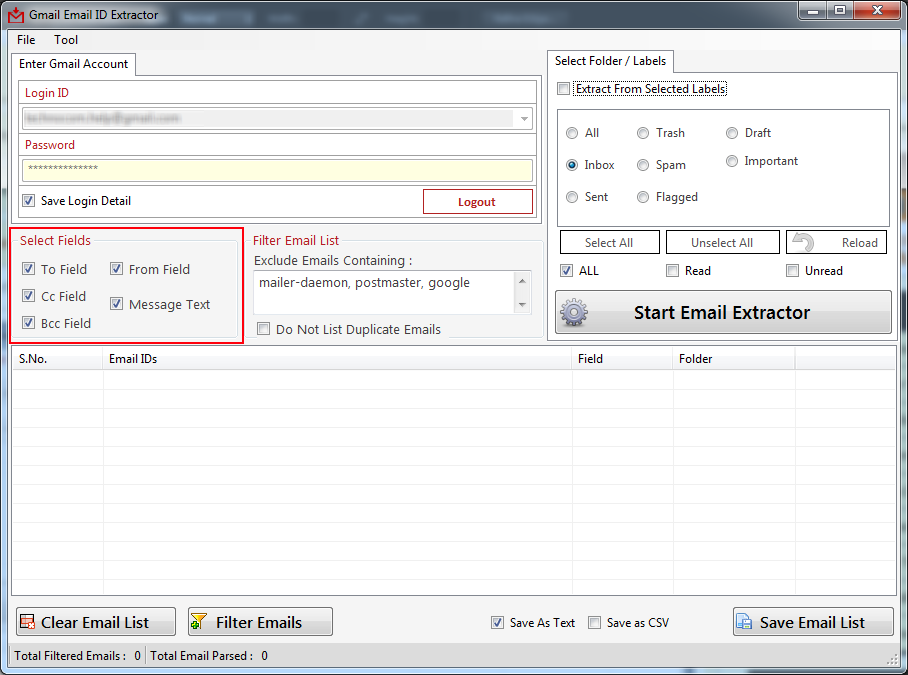
Task: Check the Read messages checkbox
Action: pos(672,270)
